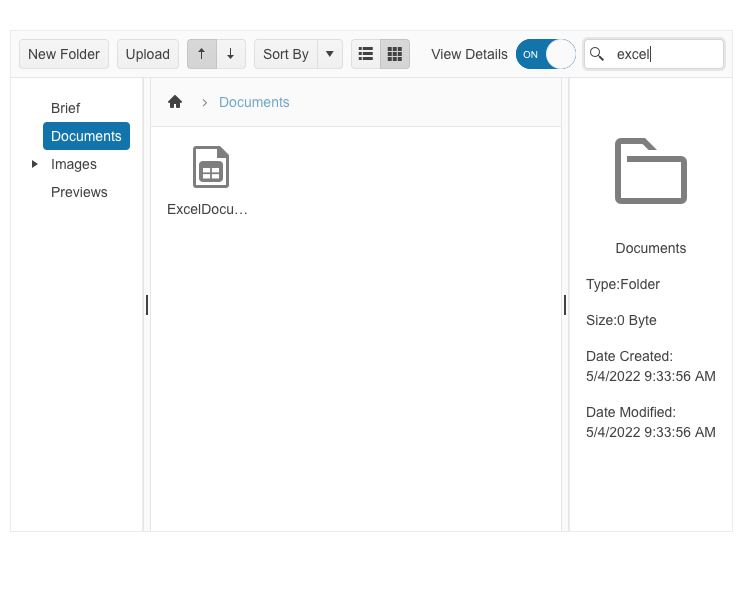
Task: Expand the Images tree node
Action: tap(35, 164)
